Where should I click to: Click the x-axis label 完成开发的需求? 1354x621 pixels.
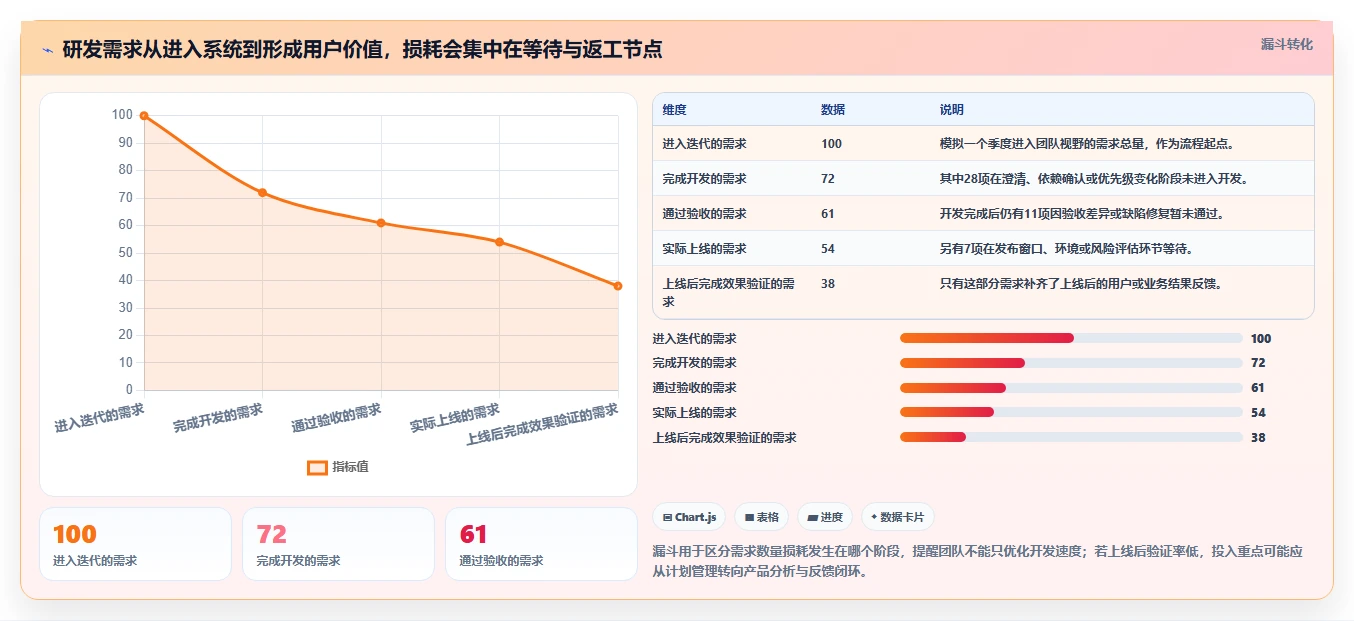(218, 418)
